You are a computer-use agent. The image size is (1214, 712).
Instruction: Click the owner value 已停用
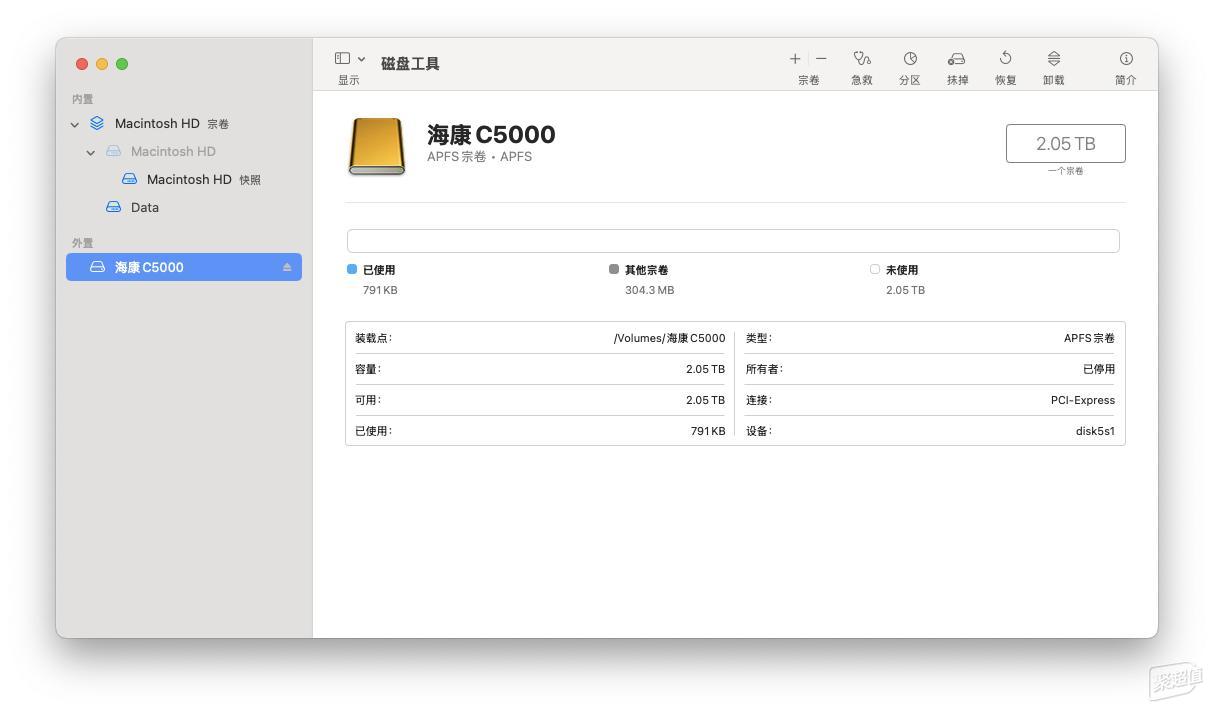tap(1099, 369)
